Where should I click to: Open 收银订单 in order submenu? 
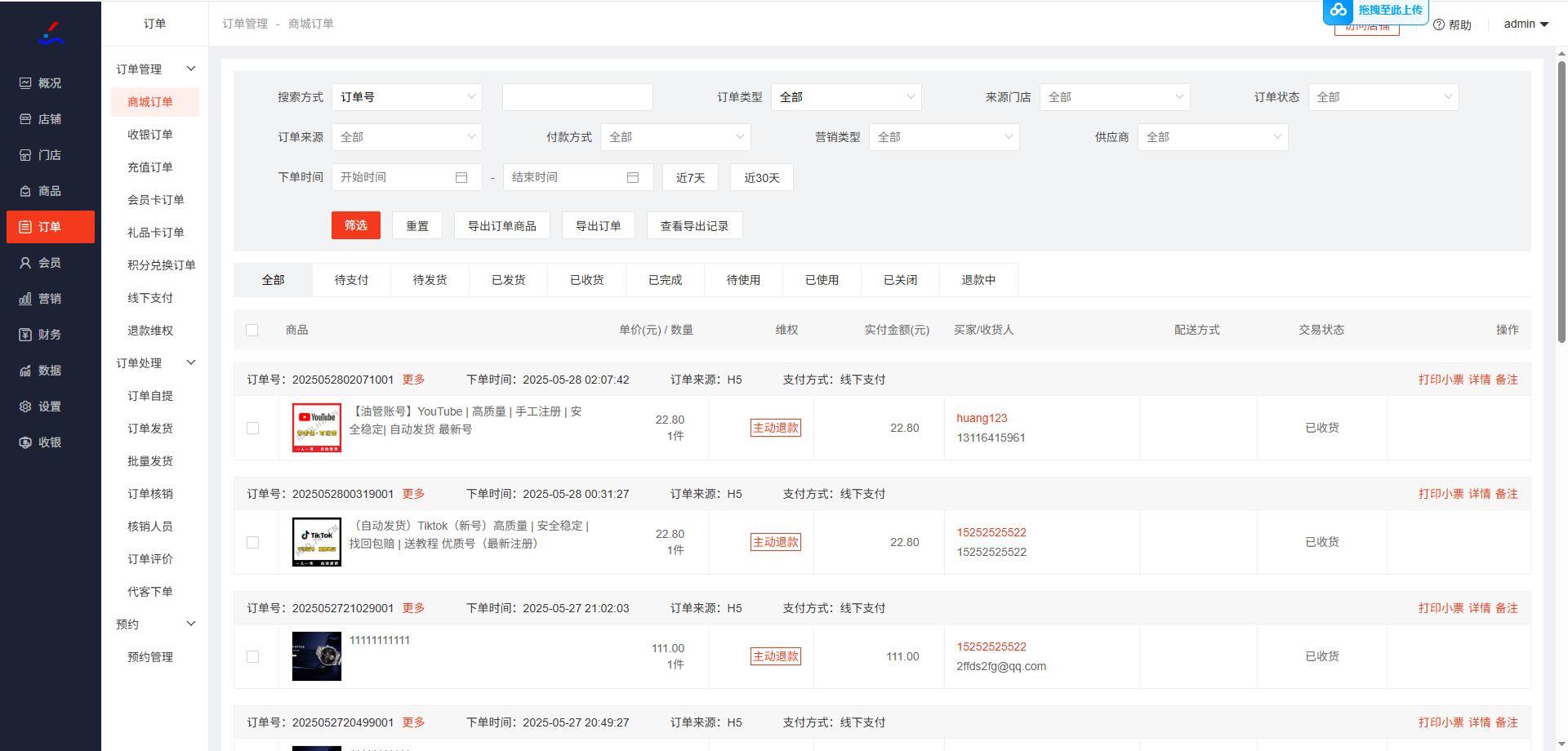(150, 135)
